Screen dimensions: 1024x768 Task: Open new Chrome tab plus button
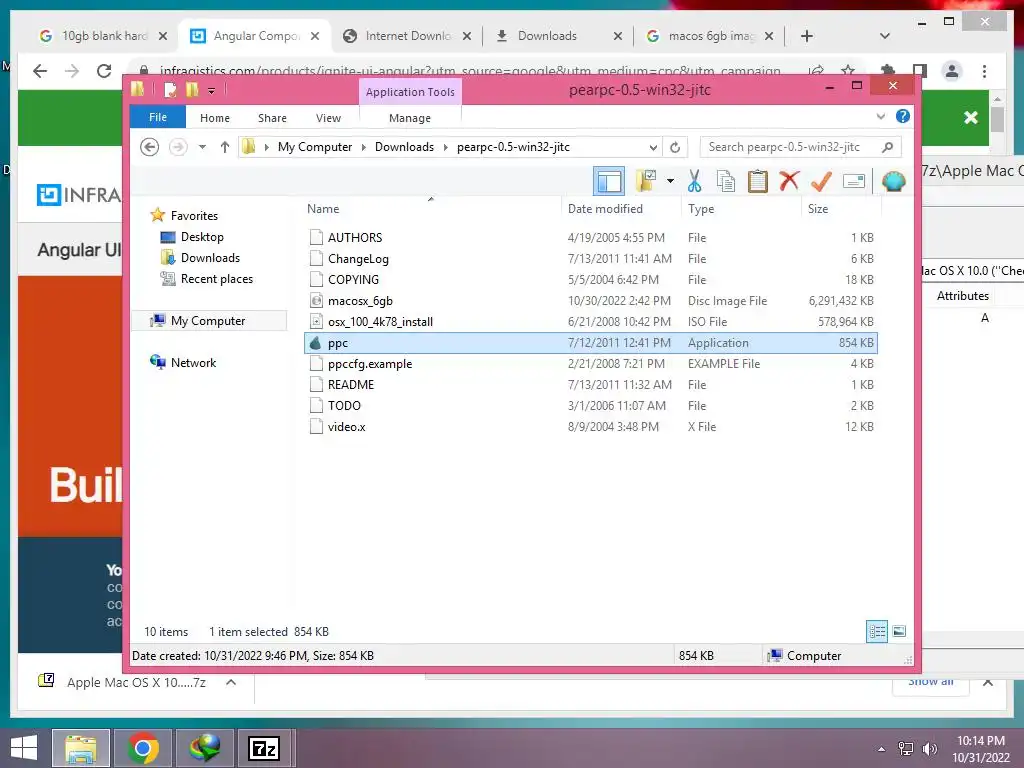pyautogui.click(x=807, y=36)
